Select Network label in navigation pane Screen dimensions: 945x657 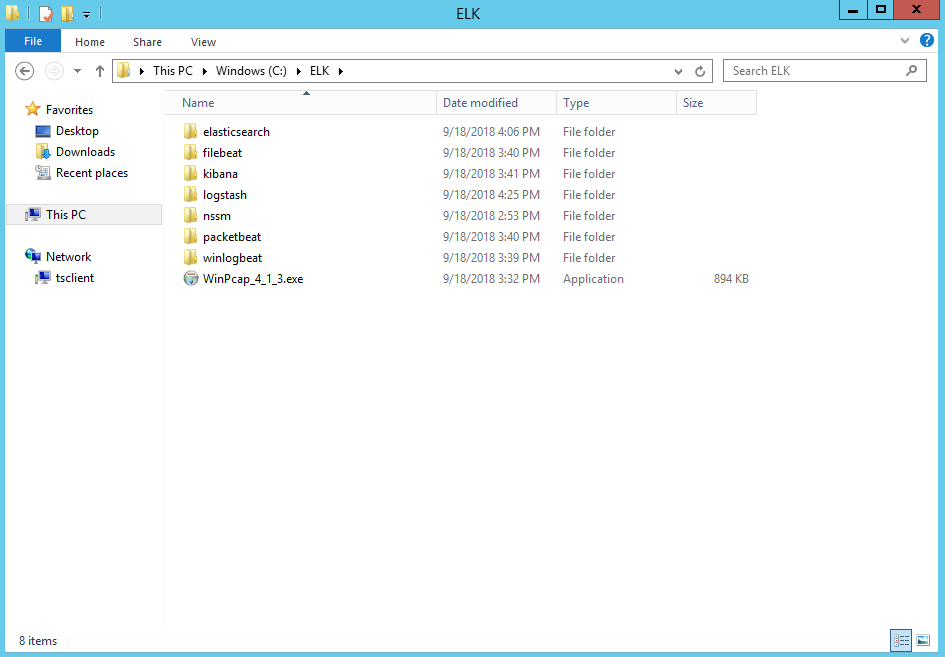click(69, 257)
